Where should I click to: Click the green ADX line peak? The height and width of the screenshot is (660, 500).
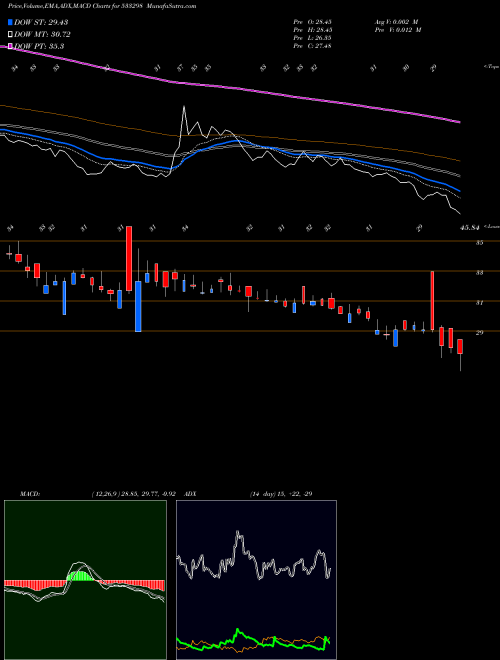click(239, 631)
